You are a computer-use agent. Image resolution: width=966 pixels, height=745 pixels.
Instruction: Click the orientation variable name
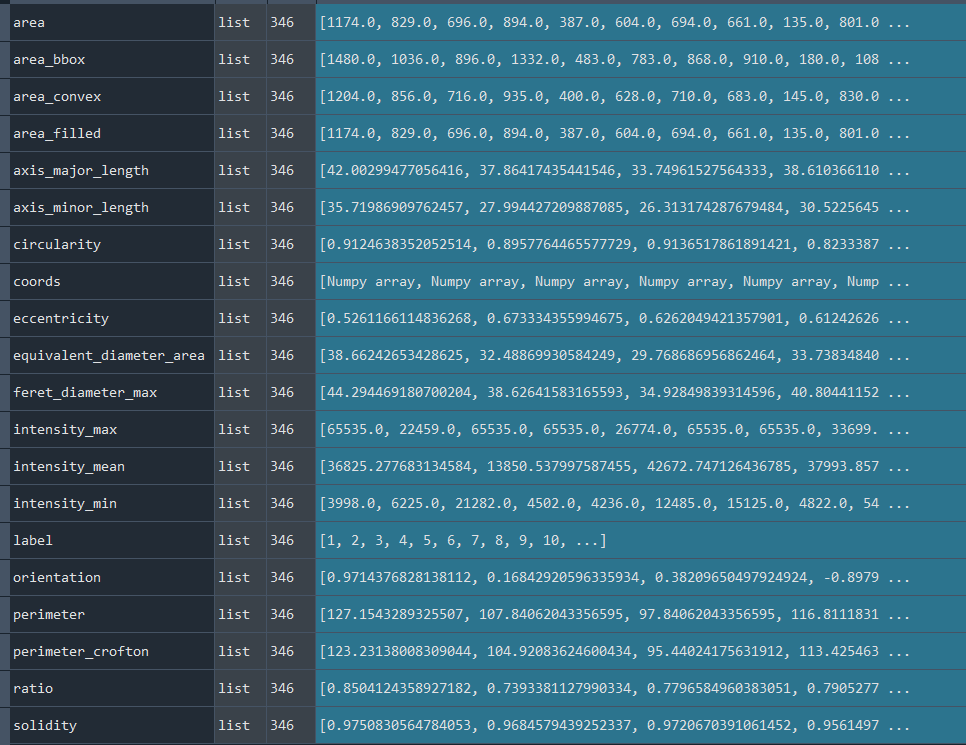pos(57,577)
